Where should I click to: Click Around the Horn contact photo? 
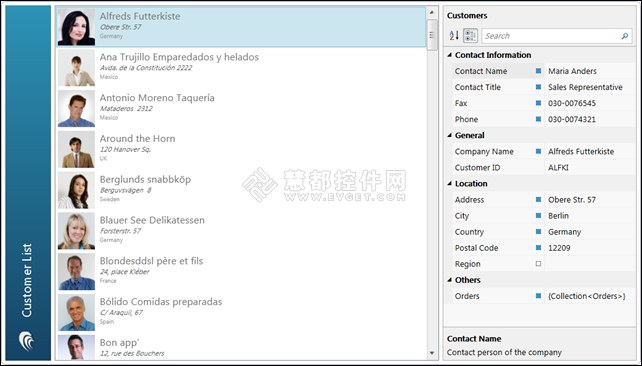point(76,149)
